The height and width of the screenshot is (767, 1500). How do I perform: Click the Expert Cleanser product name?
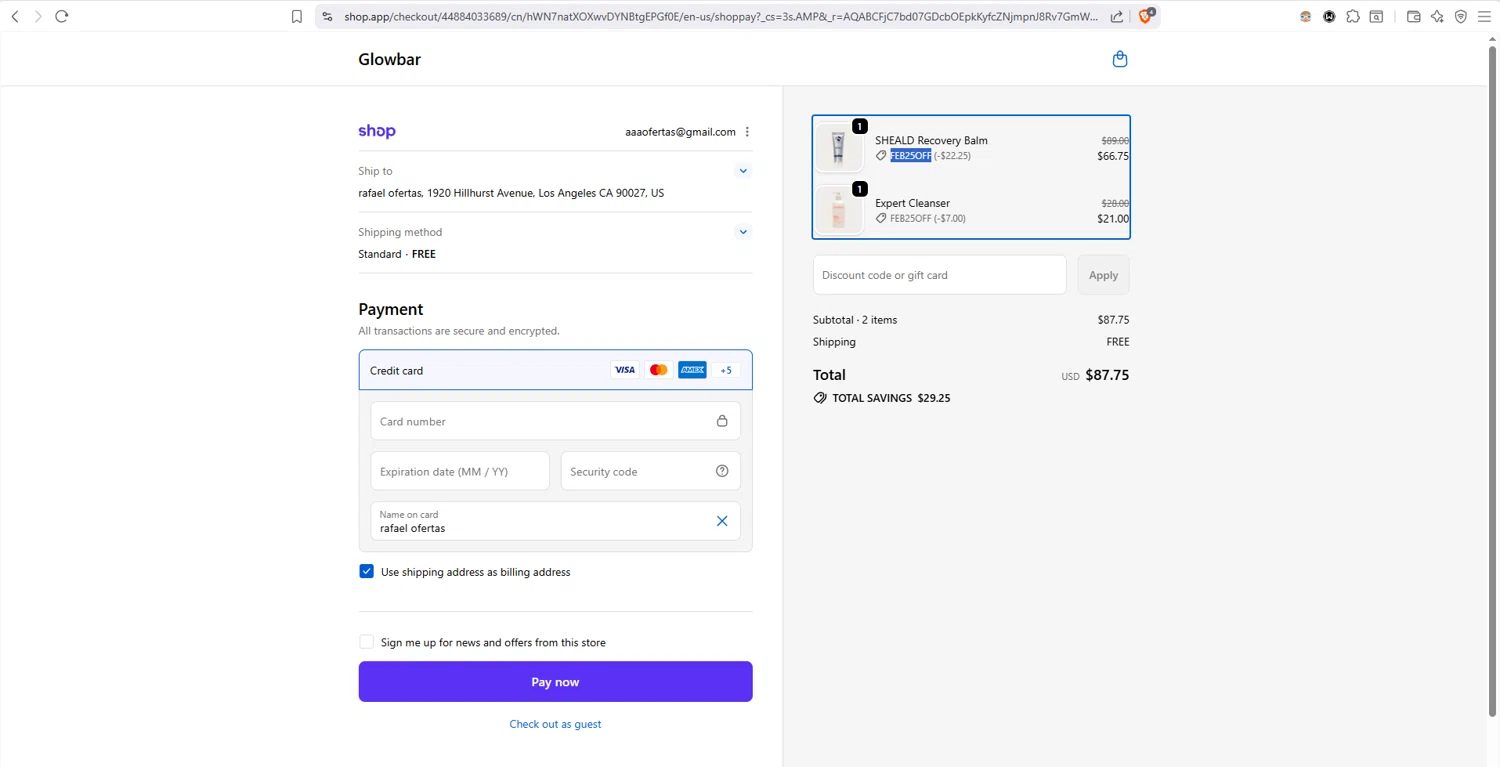coord(912,203)
